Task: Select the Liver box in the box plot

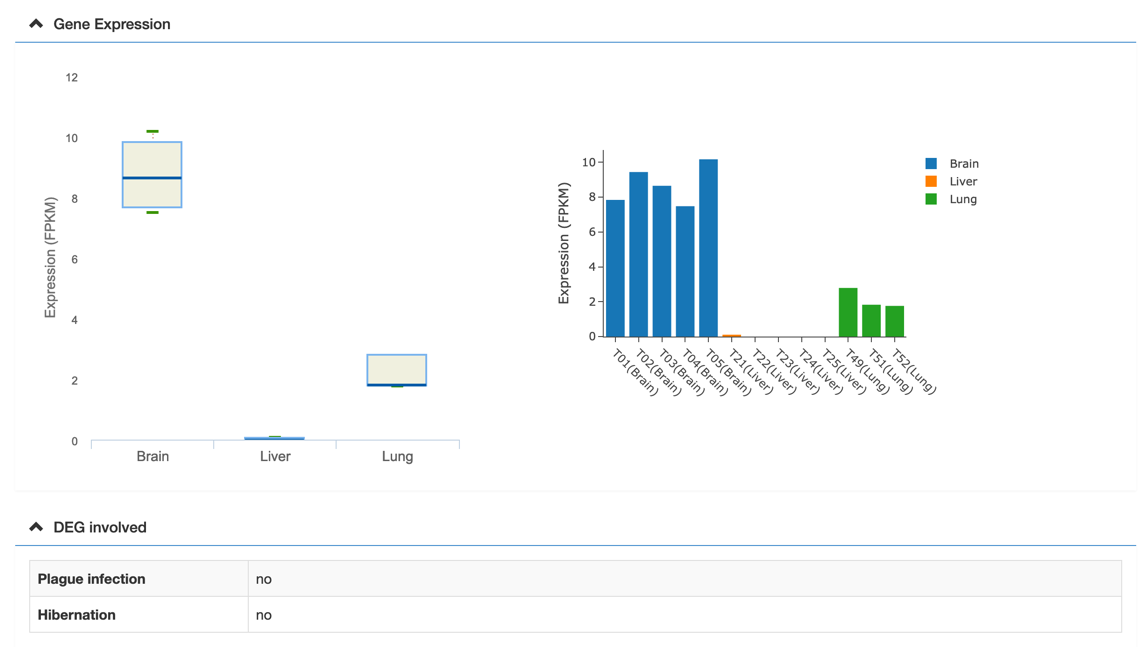Action: pos(275,438)
